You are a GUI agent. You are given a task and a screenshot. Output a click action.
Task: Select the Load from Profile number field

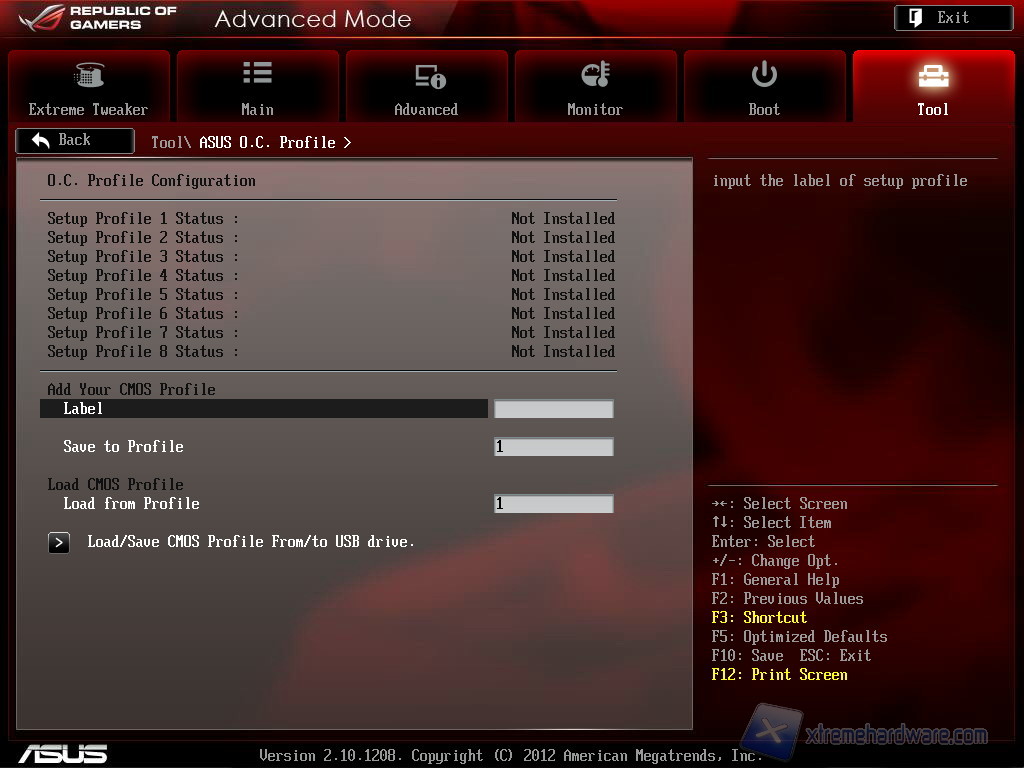[553, 504]
